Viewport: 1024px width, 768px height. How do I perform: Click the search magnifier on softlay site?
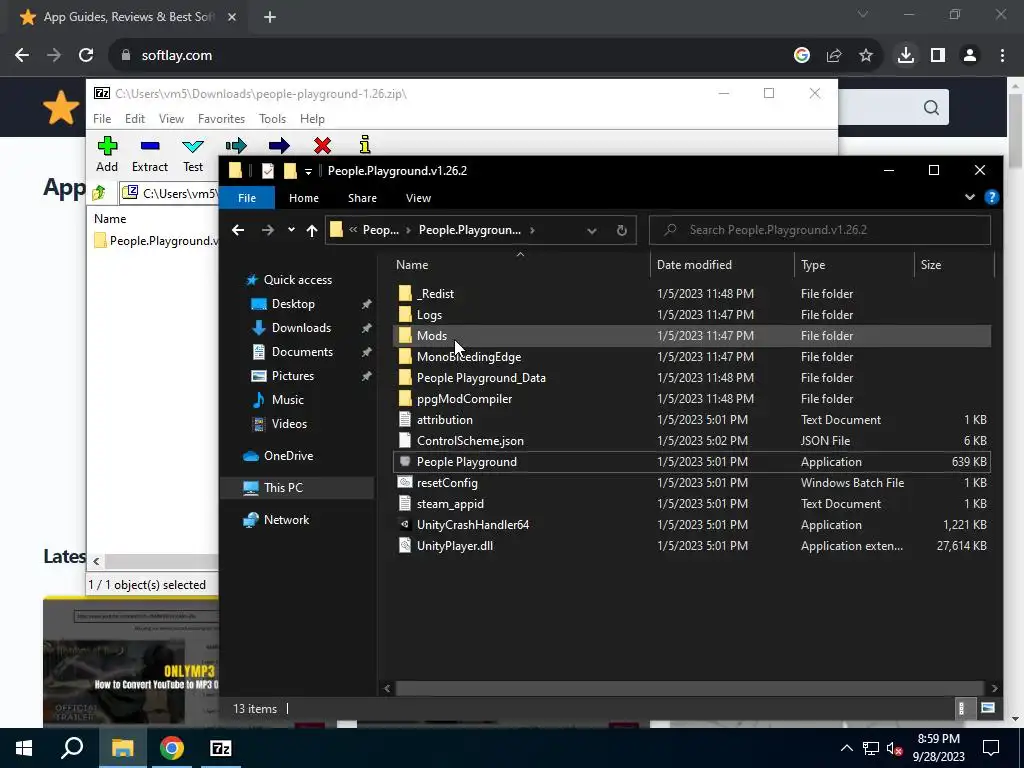pyautogui.click(x=931, y=107)
